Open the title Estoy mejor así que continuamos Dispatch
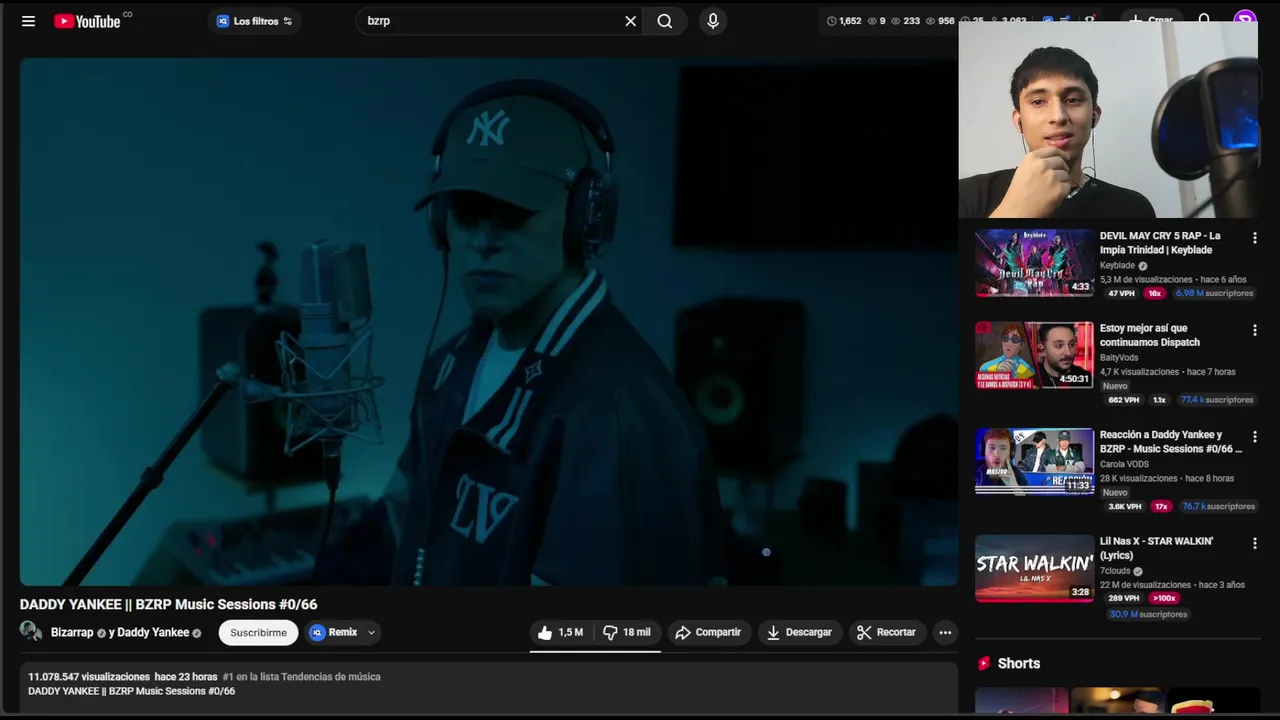This screenshot has width=1280, height=720. 1150,335
